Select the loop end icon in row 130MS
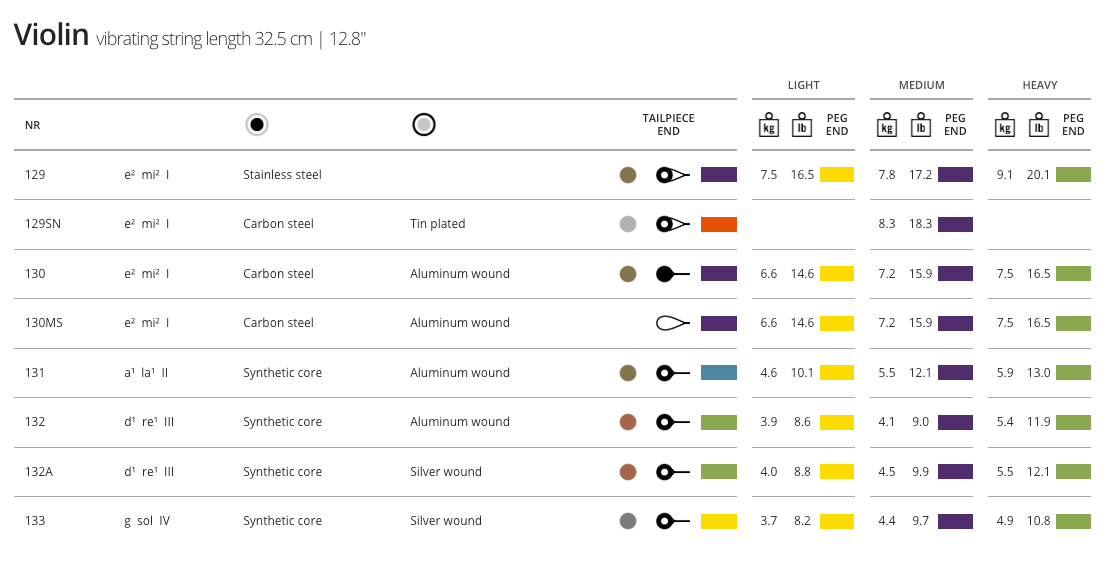This screenshot has height=568, width=1107. (672, 323)
